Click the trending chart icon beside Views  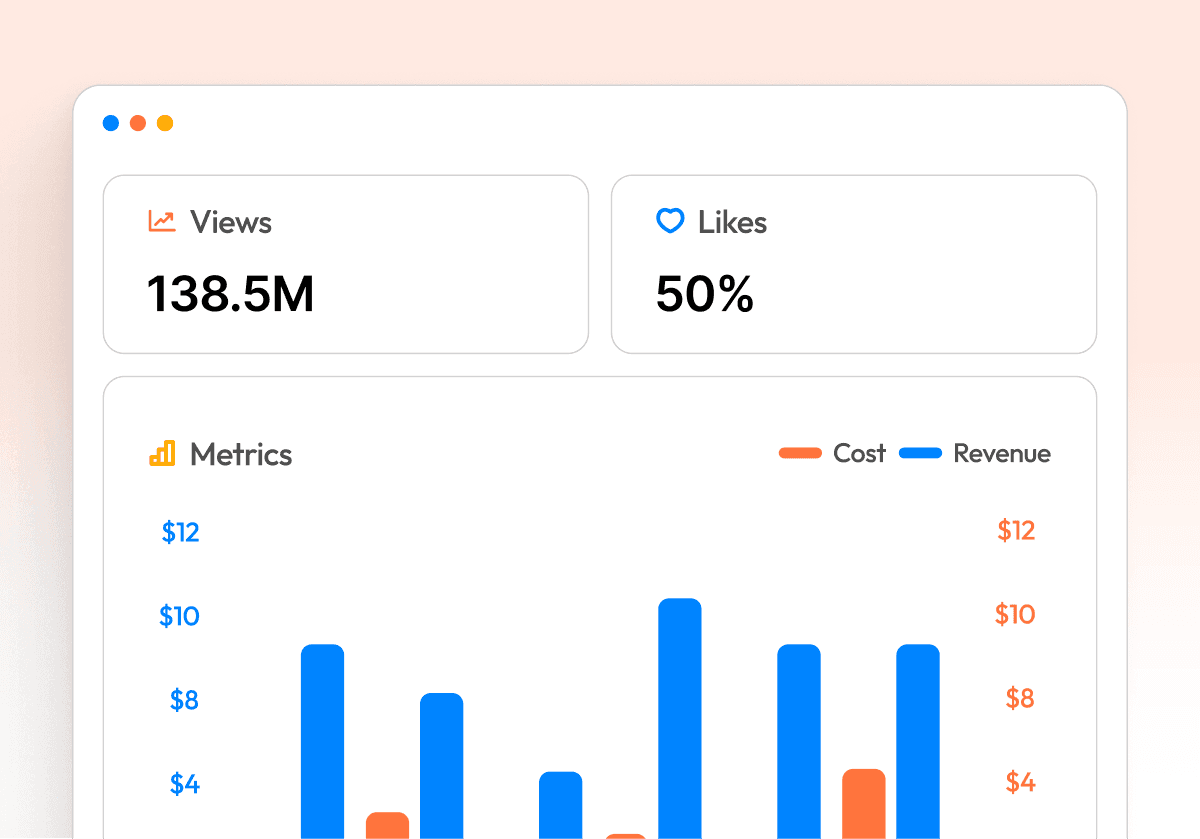point(162,221)
